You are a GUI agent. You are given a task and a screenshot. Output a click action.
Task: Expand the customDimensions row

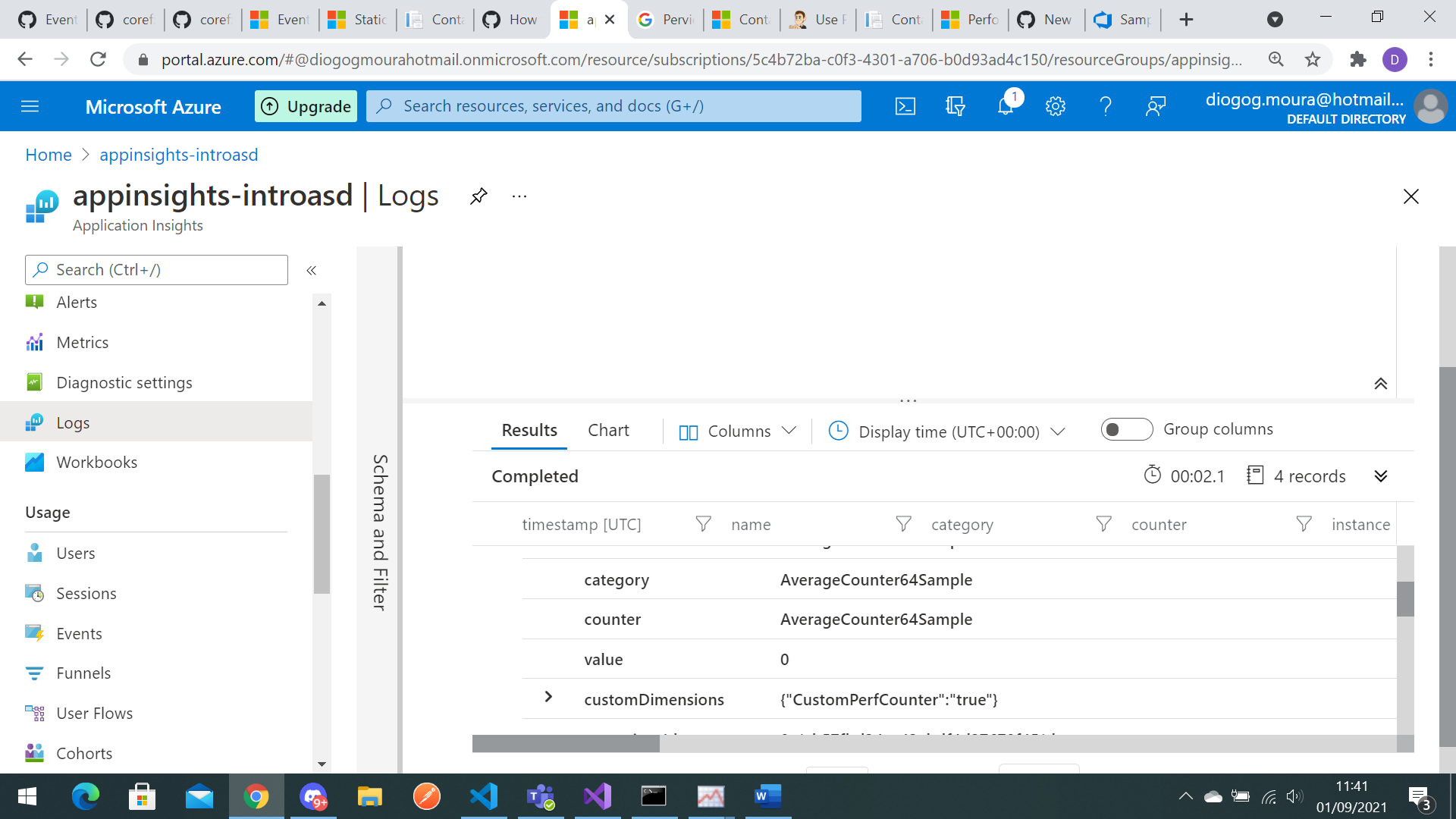pos(548,697)
